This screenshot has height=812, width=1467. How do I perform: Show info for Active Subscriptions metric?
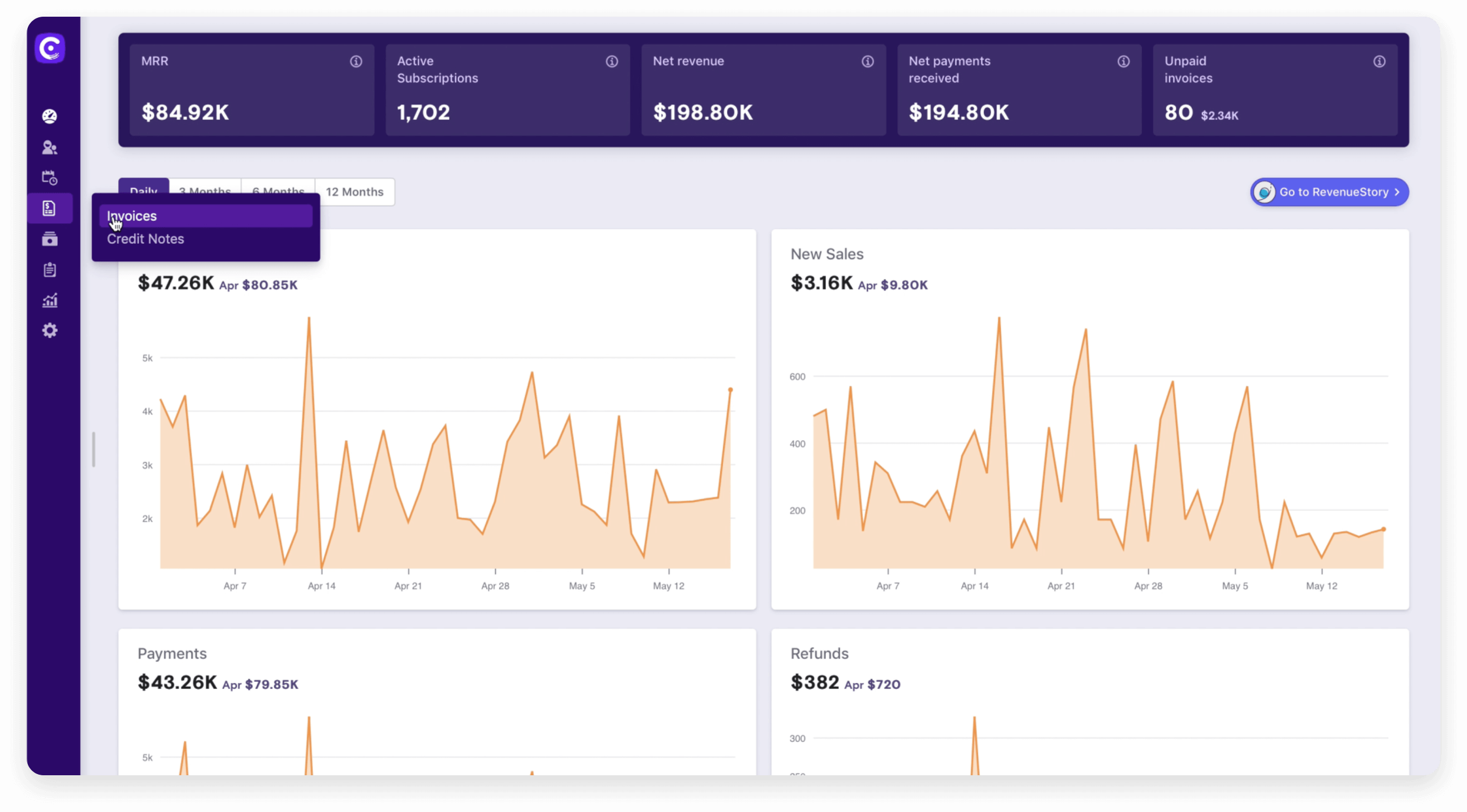(612, 61)
